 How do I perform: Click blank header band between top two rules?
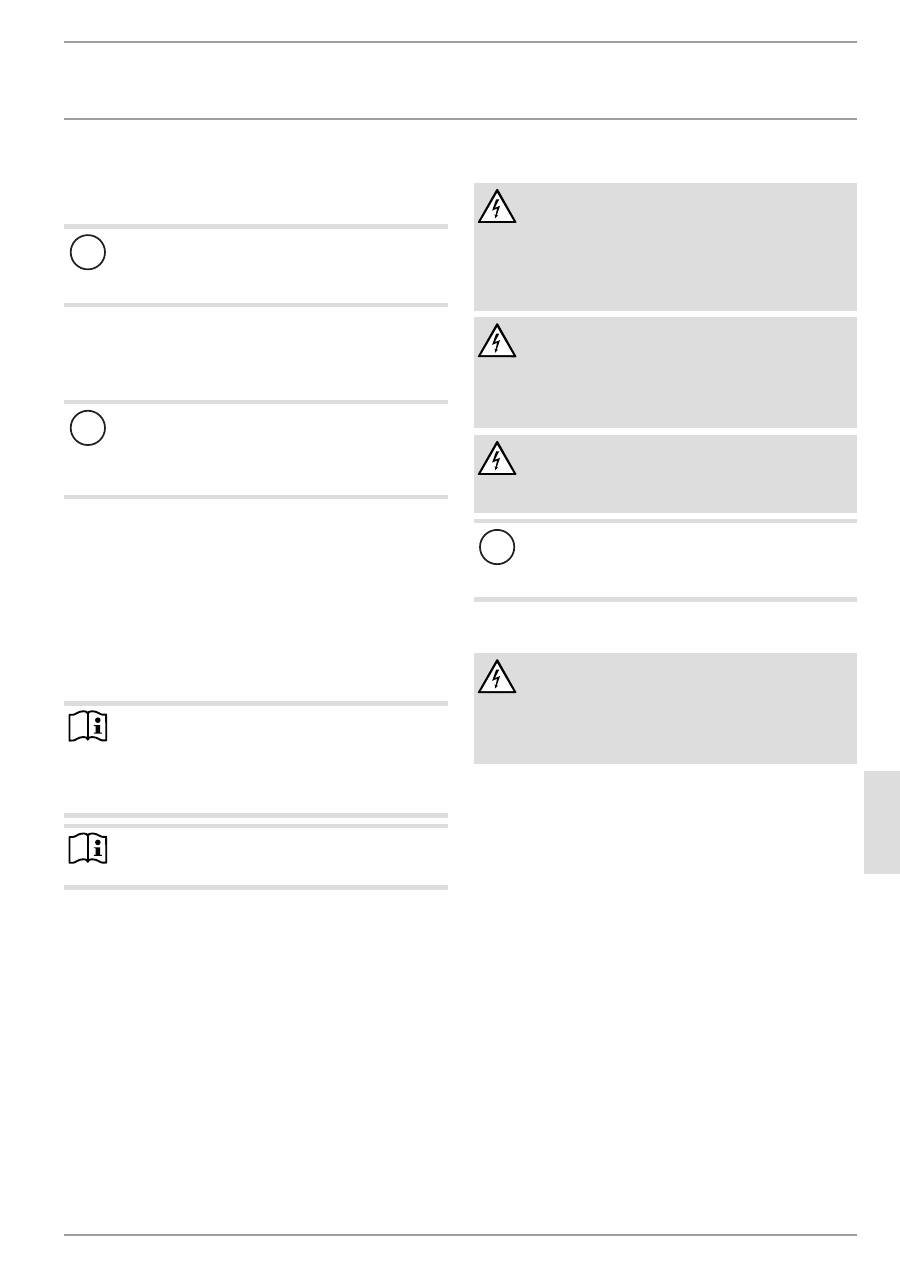460,80
